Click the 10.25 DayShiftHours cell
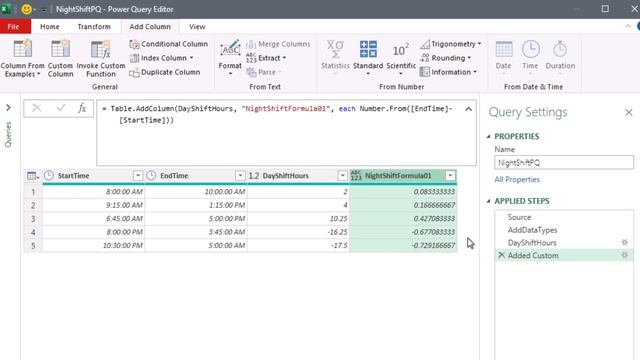The image size is (640, 360). 298,219
